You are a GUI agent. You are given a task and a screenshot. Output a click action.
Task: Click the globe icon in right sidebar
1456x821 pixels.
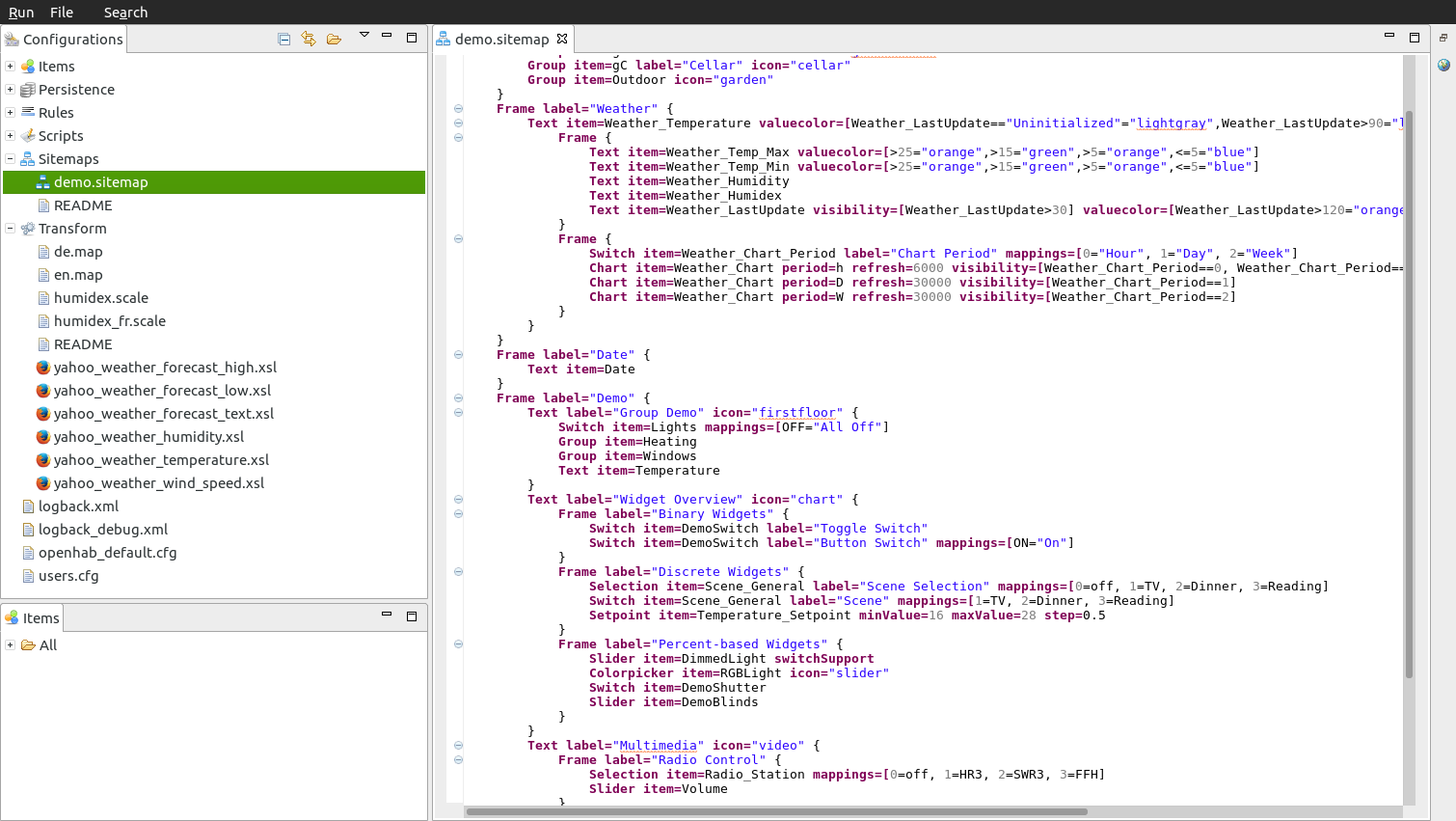point(1443,65)
